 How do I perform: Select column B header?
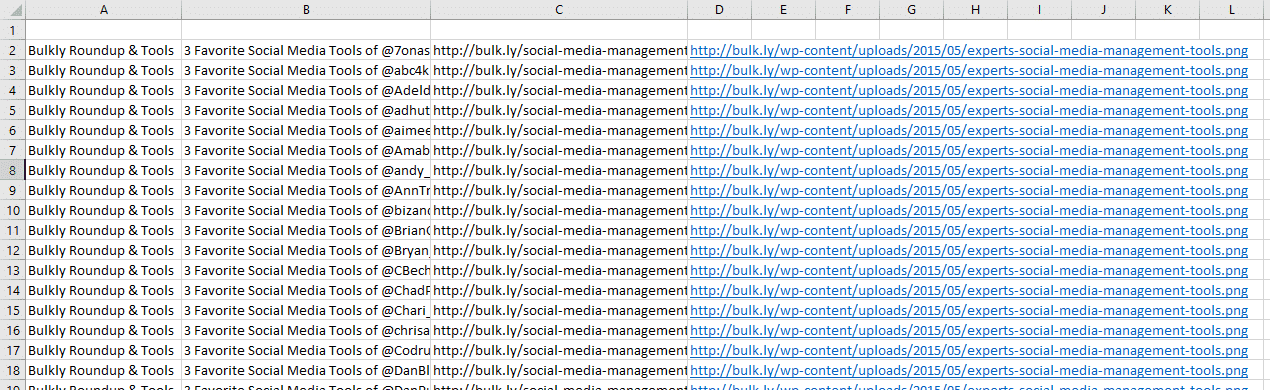(x=306, y=9)
